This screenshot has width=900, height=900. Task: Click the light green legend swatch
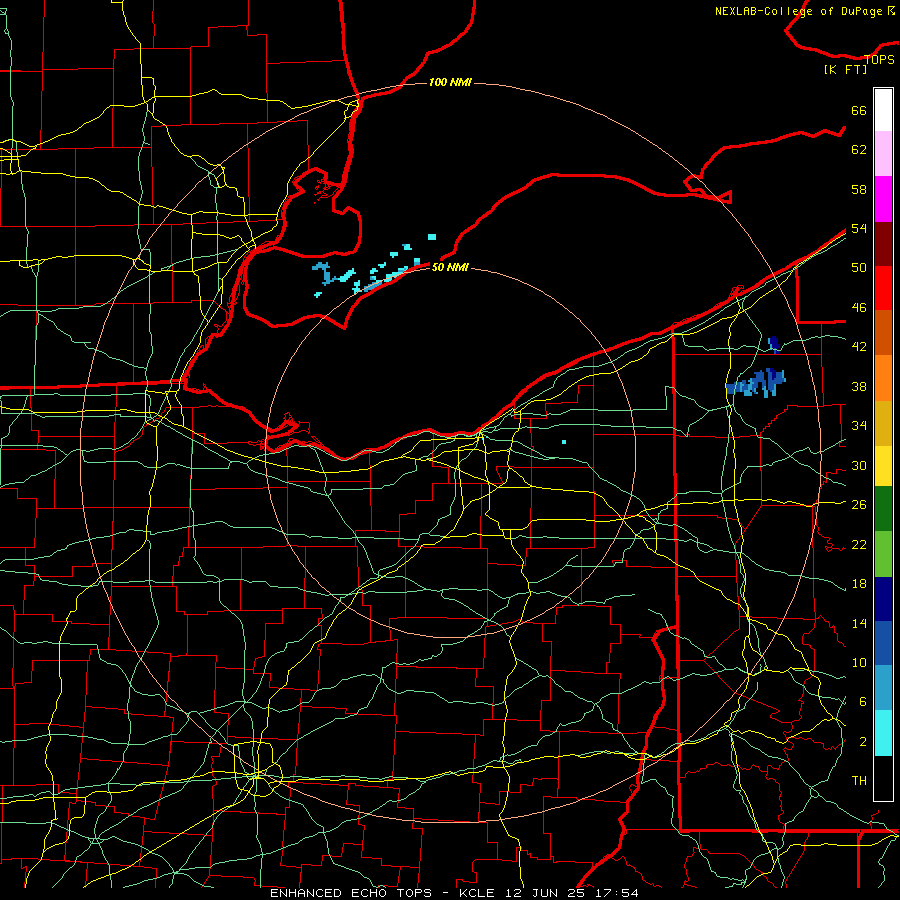click(883, 554)
